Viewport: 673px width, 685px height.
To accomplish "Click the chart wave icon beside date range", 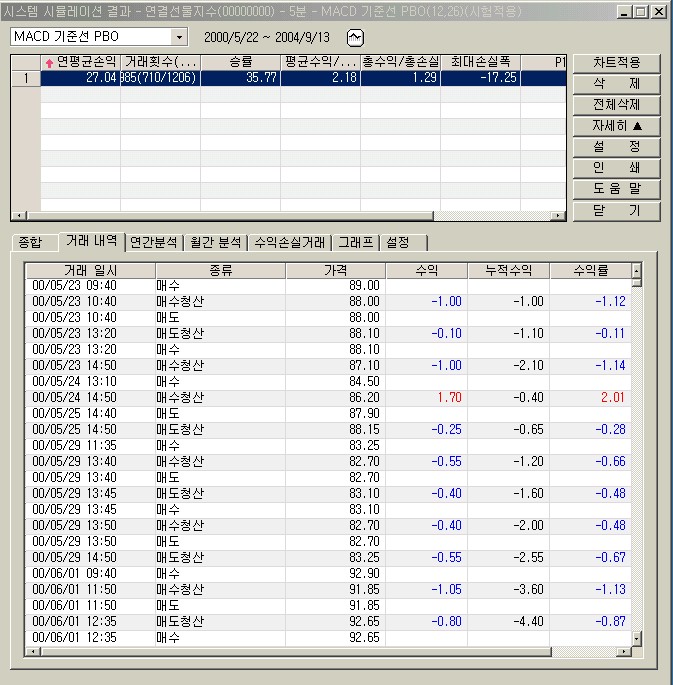I will (x=355, y=37).
